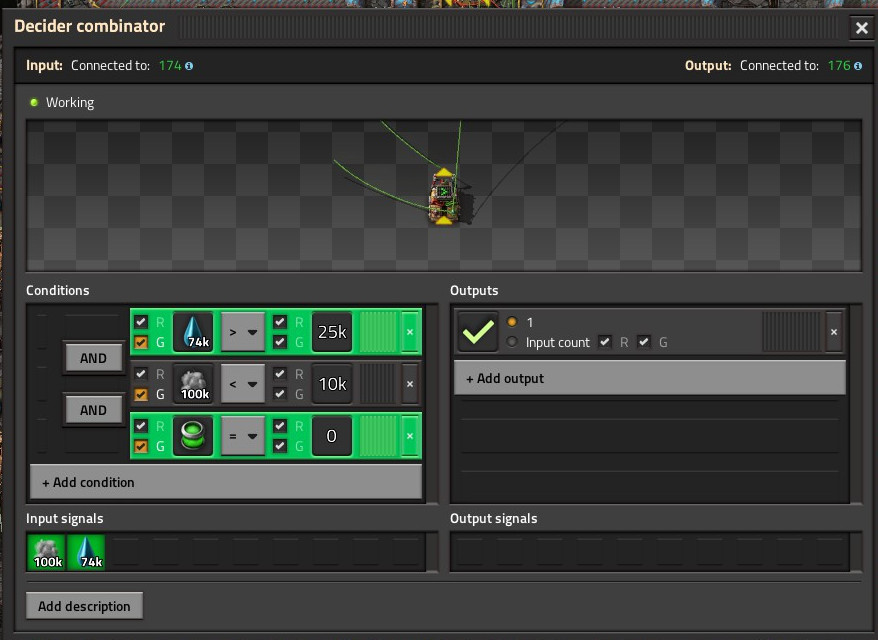Select the 74k crystal signal under Input signals
This screenshot has width=878, height=640.
point(86,553)
